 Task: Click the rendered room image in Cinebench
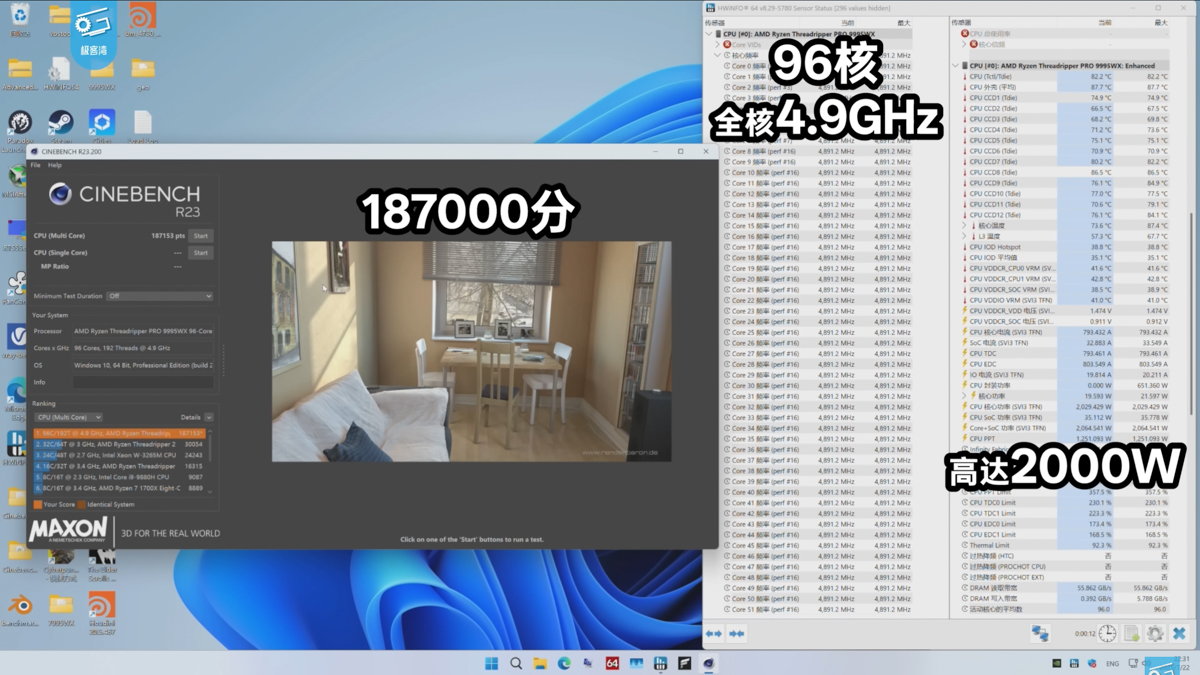(x=471, y=351)
